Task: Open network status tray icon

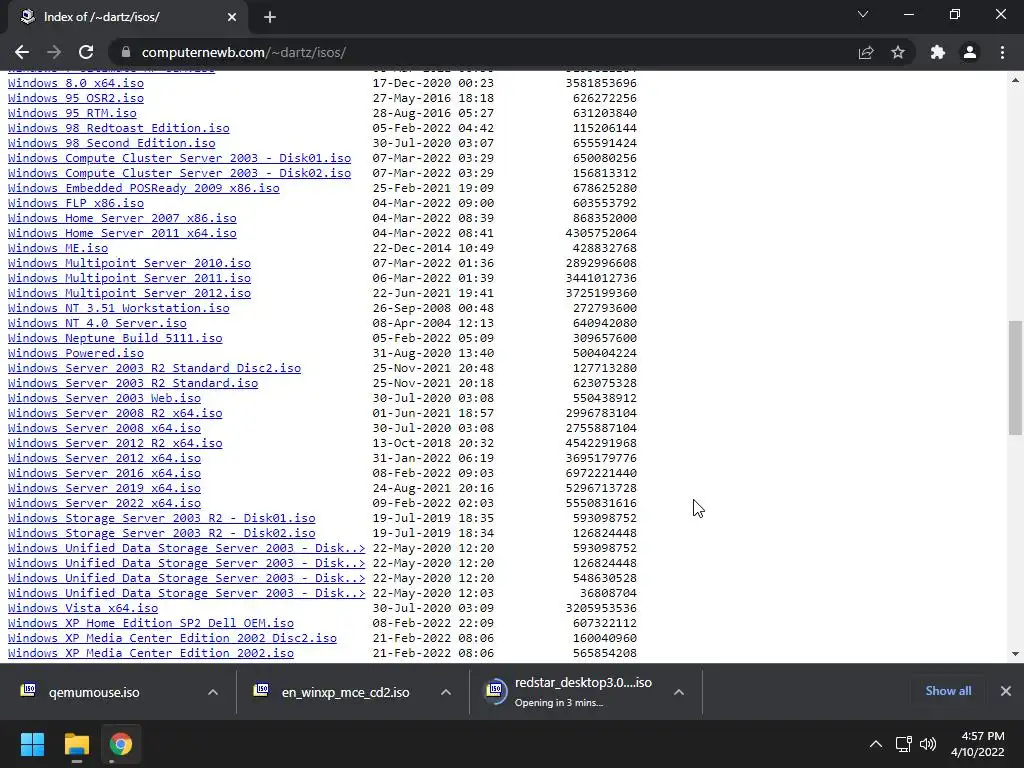Action: pyautogui.click(x=903, y=744)
